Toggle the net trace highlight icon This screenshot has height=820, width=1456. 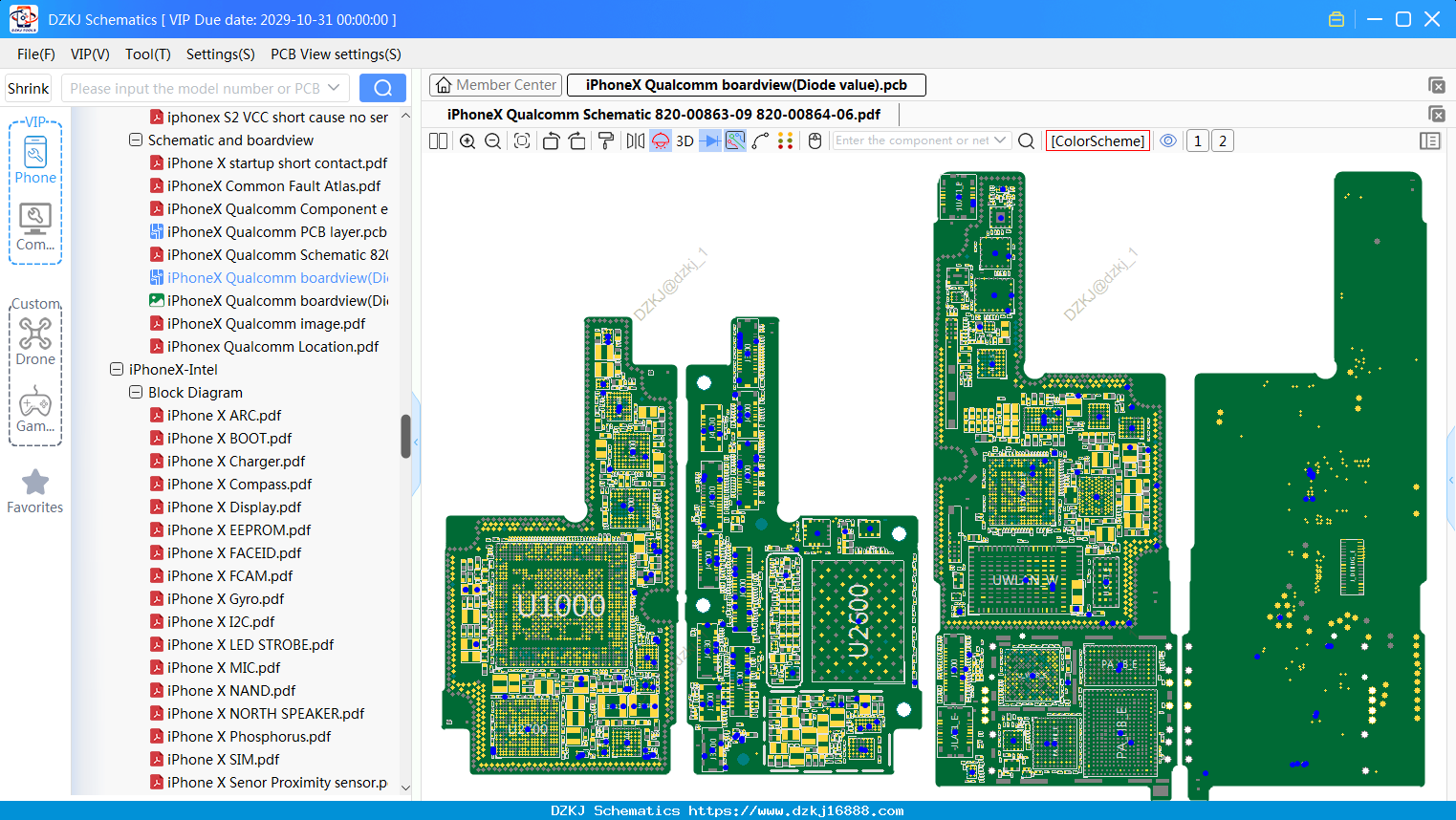735,141
